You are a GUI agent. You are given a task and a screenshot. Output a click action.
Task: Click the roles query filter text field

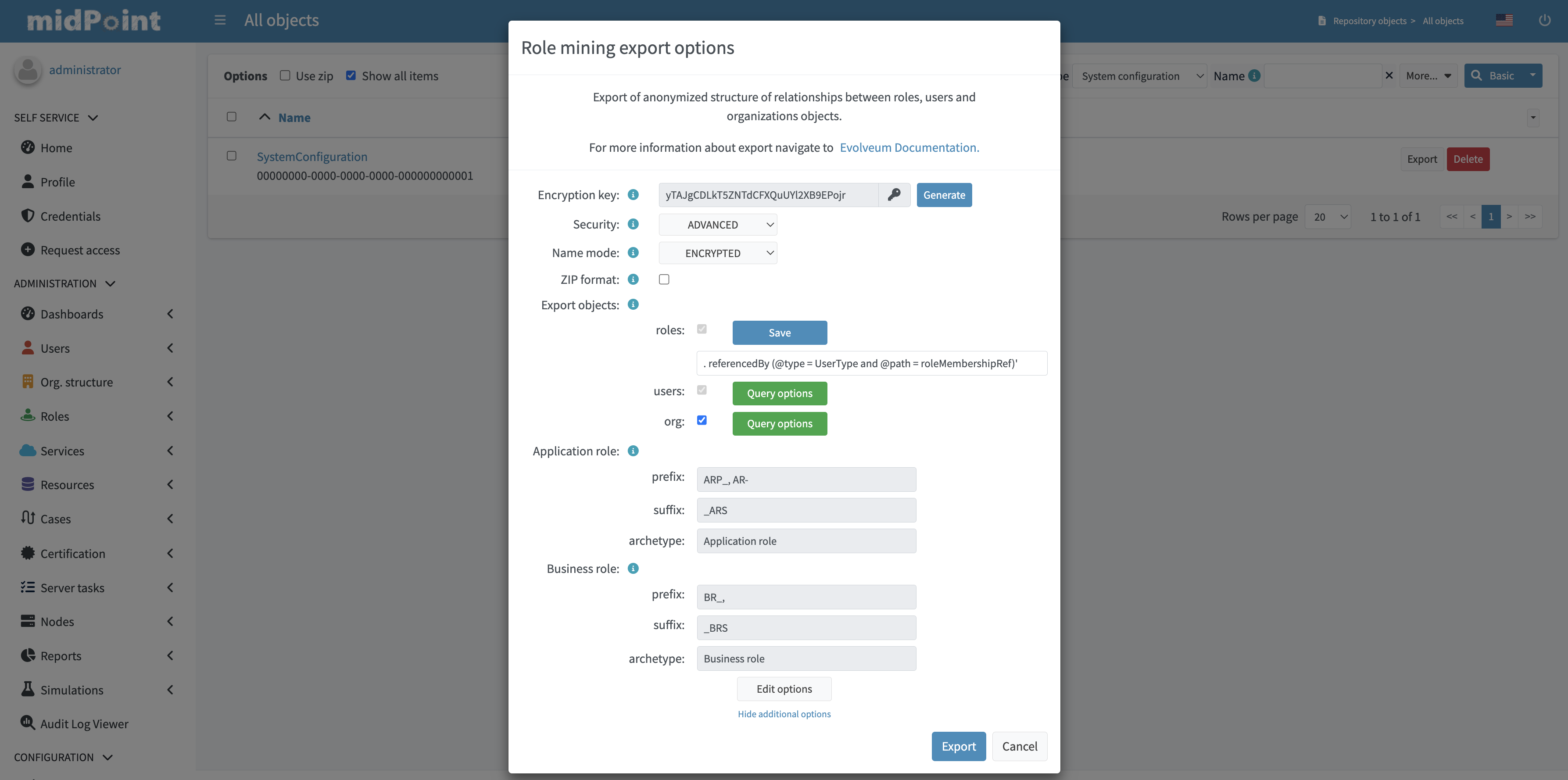pyautogui.click(x=871, y=363)
